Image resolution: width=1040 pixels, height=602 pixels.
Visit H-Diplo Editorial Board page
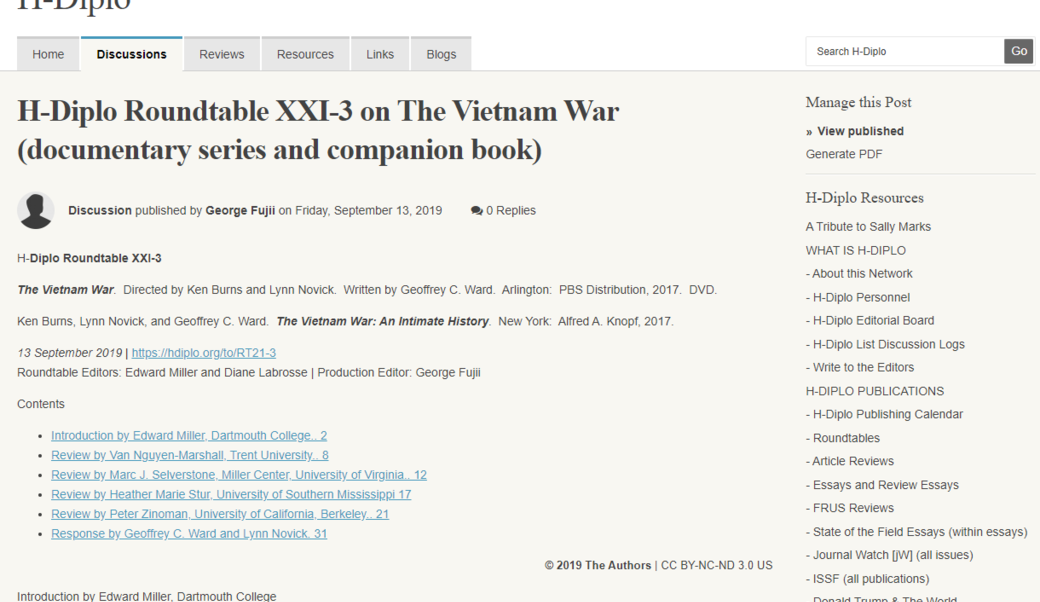873,320
